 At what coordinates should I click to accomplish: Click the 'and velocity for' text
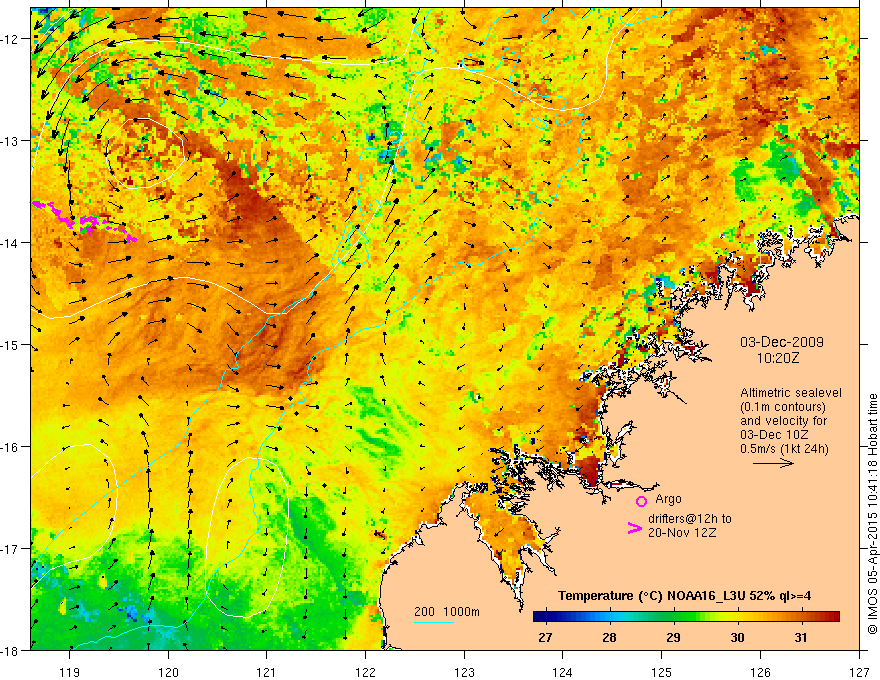[x=783, y=421]
